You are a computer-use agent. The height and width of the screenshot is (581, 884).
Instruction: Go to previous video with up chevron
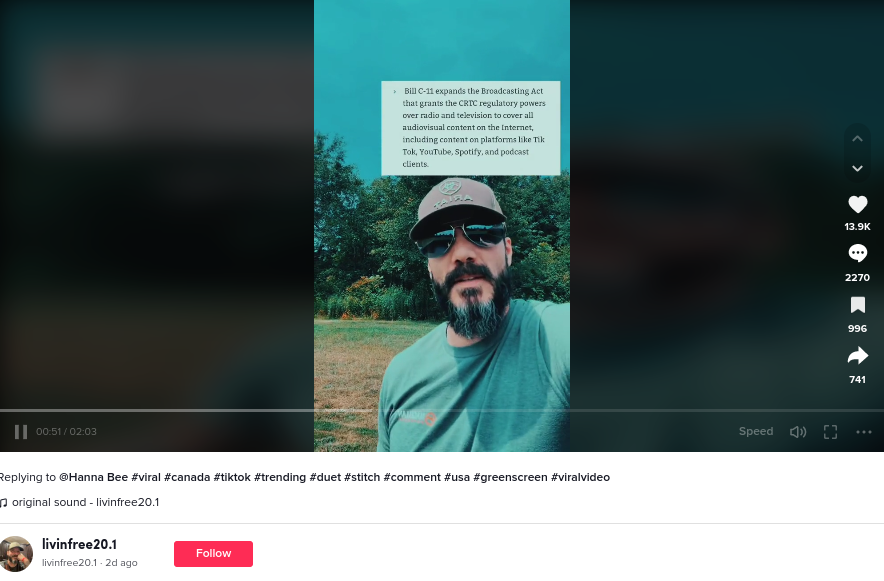(x=858, y=139)
